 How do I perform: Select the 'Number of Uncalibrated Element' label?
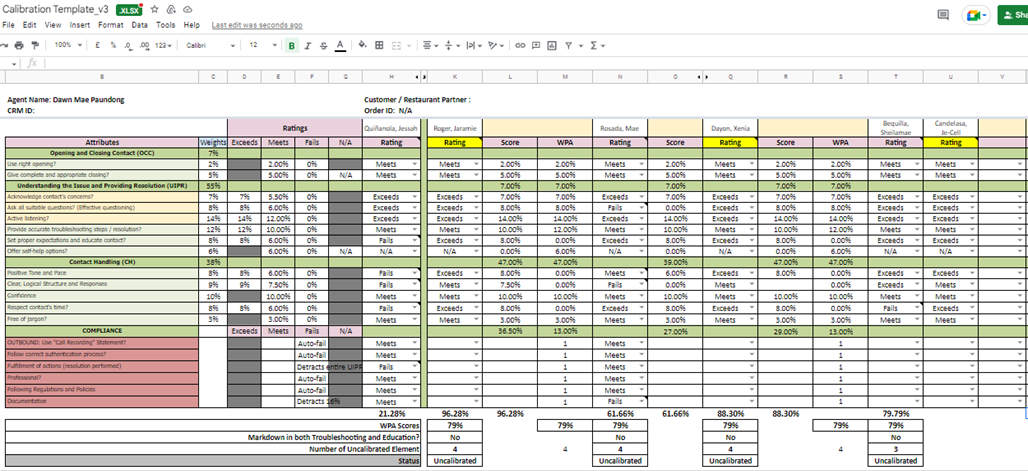click(364, 449)
